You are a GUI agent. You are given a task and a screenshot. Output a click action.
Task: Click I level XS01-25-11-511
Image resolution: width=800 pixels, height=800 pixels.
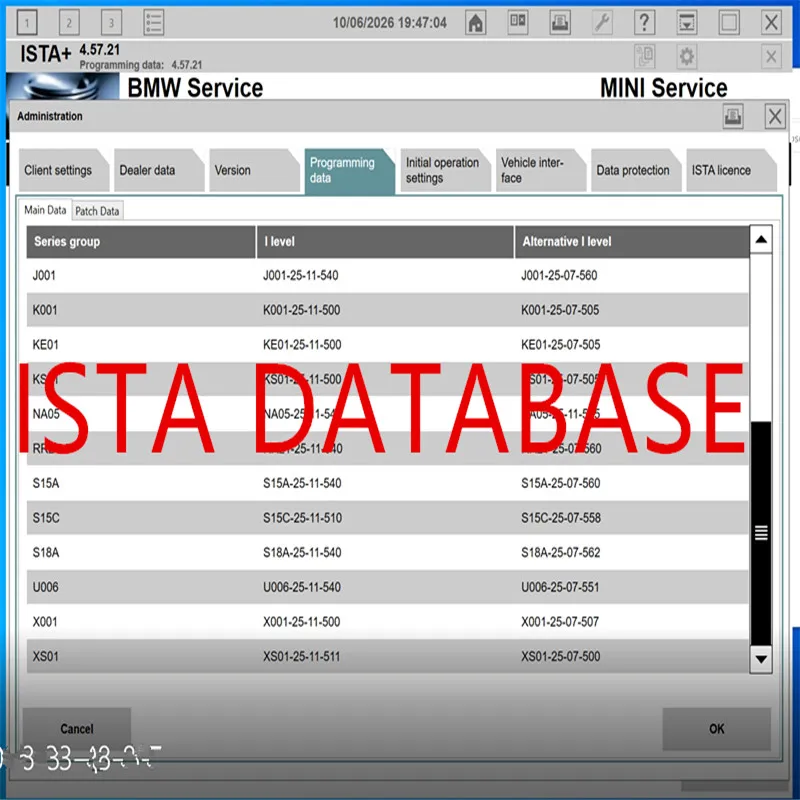(x=302, y=657)
